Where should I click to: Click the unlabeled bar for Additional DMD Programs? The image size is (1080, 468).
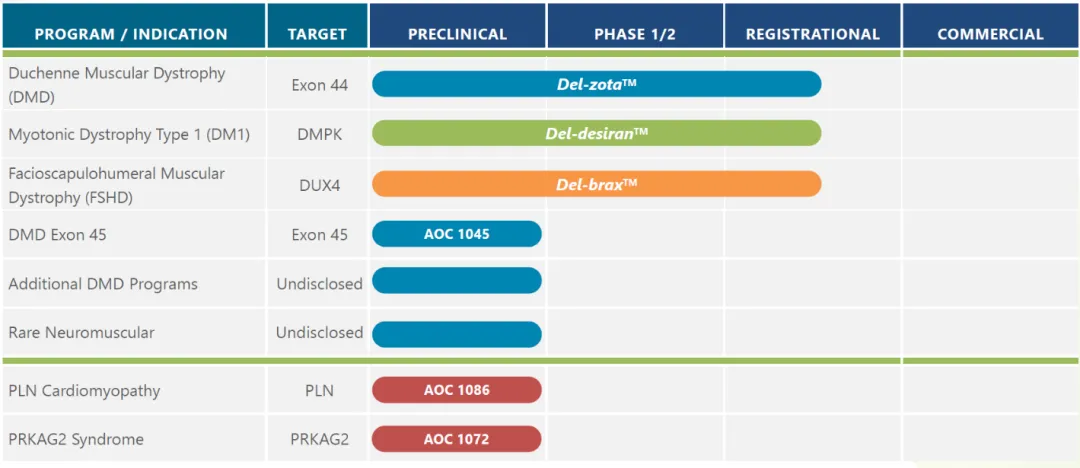coord(456,281)
